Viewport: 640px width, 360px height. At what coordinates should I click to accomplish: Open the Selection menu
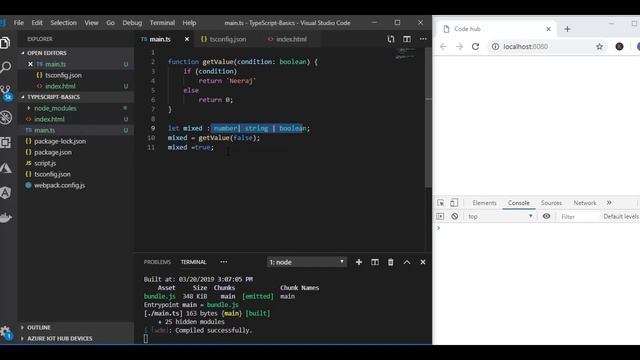point(63,23)
